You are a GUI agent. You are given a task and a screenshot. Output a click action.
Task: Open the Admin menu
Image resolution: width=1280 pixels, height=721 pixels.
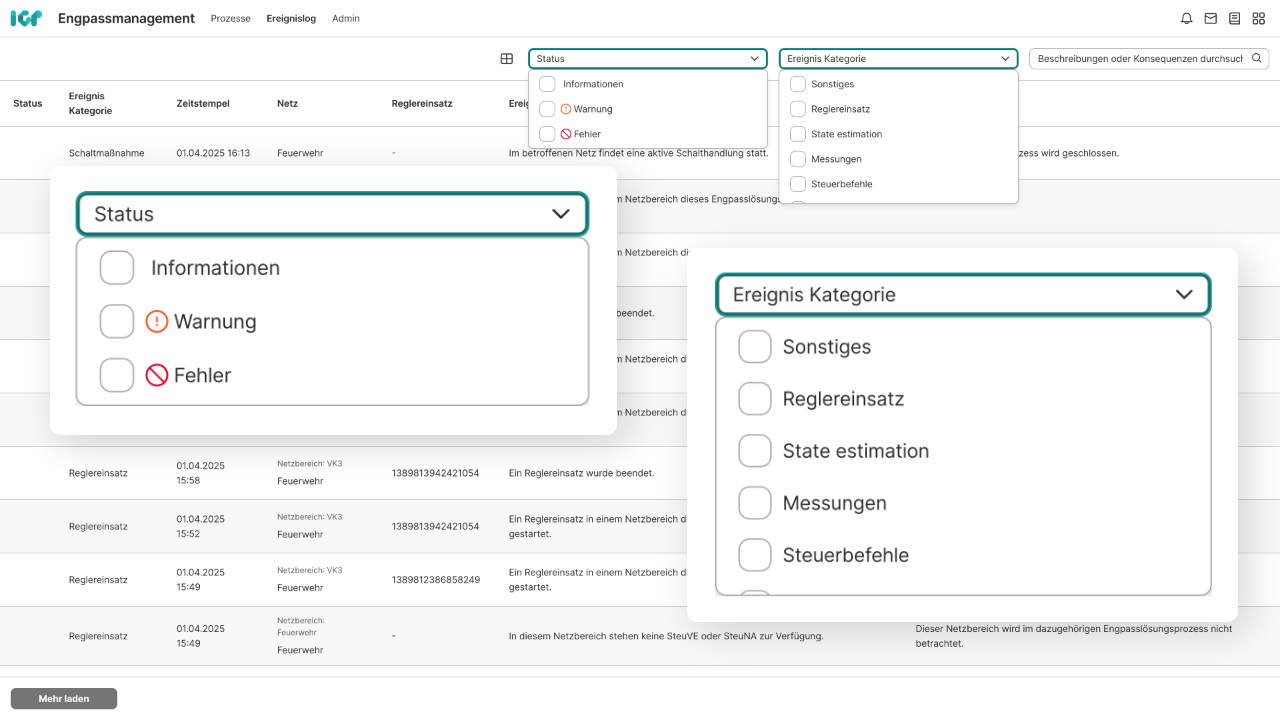(346, 19)
